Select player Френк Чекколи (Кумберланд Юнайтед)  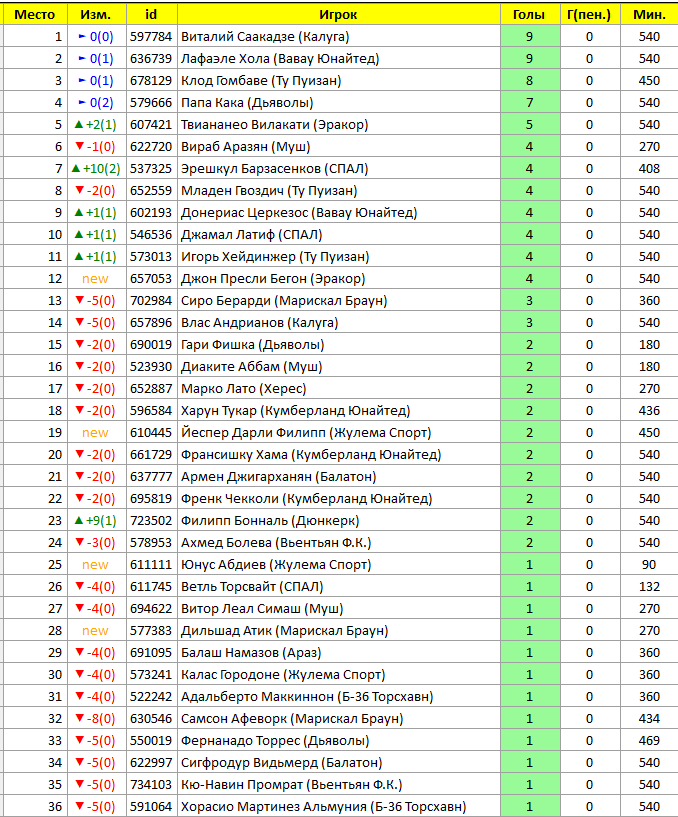[306, 499]
